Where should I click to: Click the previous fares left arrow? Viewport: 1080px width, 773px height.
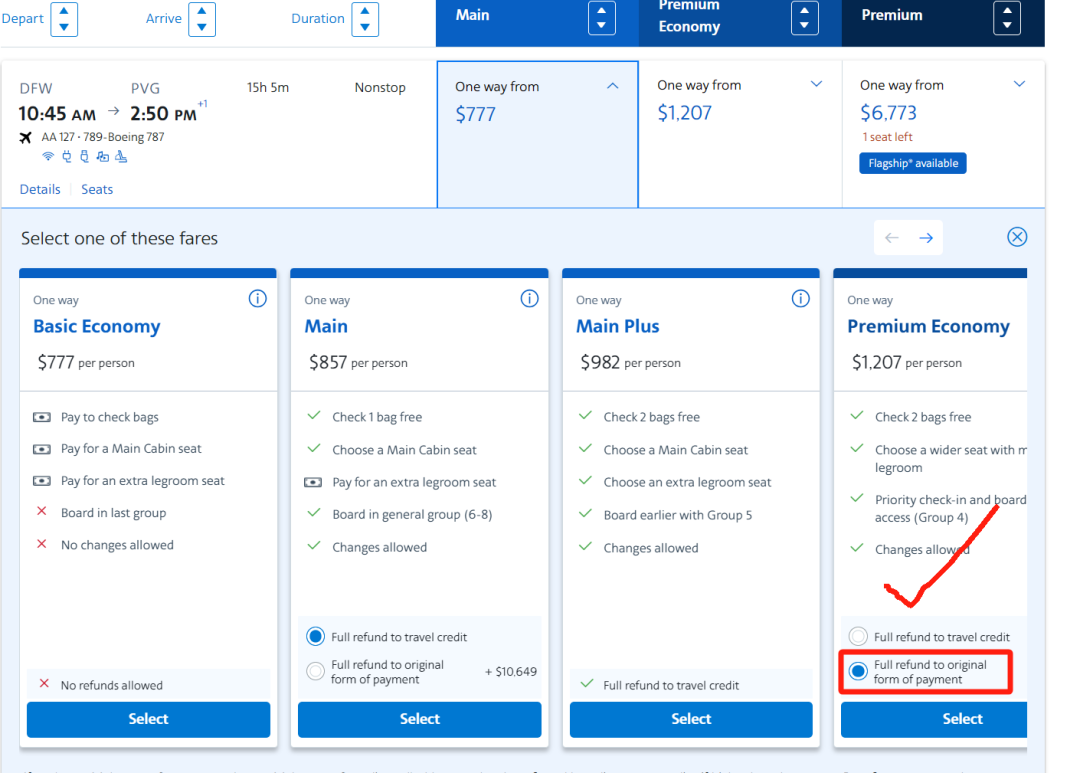(892, 238)
